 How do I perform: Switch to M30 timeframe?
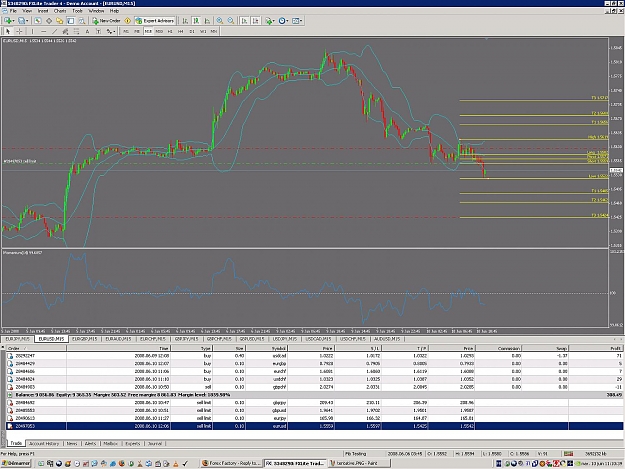(x=159, y=31)
